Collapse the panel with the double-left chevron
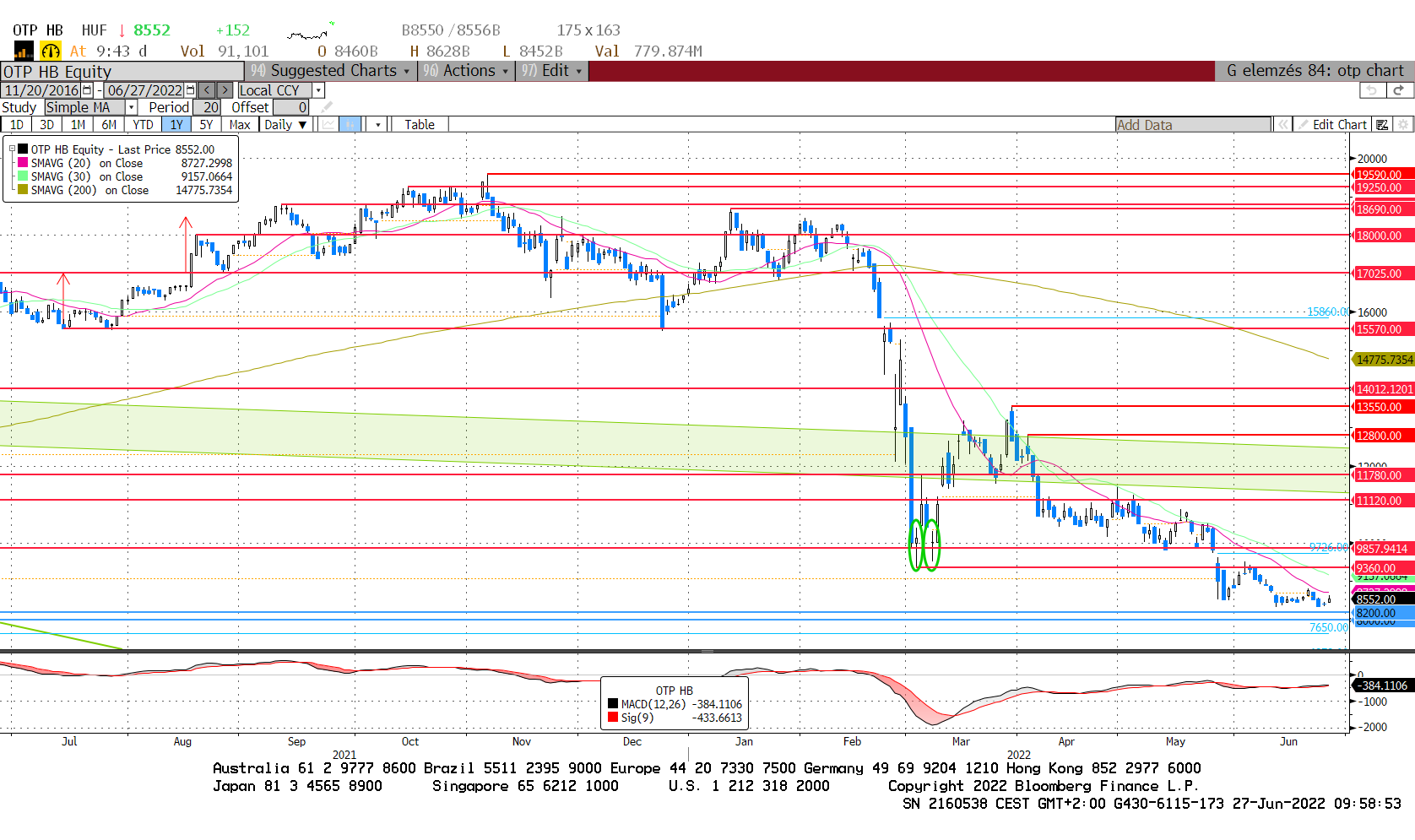This screenshot has width=1415, height=840. pyautogui.click(x=1282, y=125)
